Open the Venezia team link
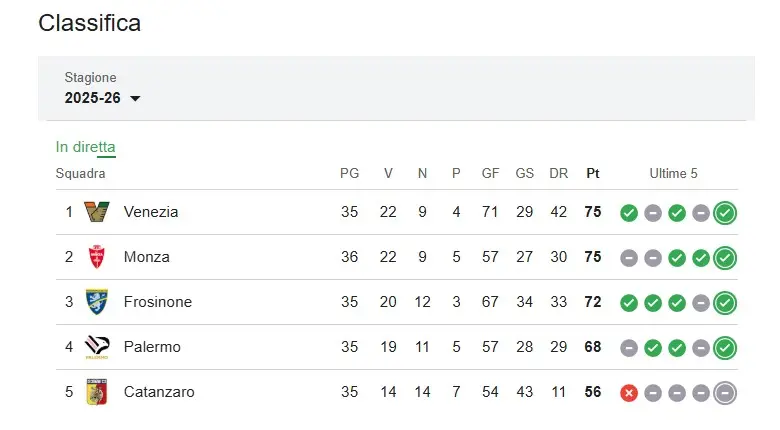The image size is (780, 430). tap(151, 212)
